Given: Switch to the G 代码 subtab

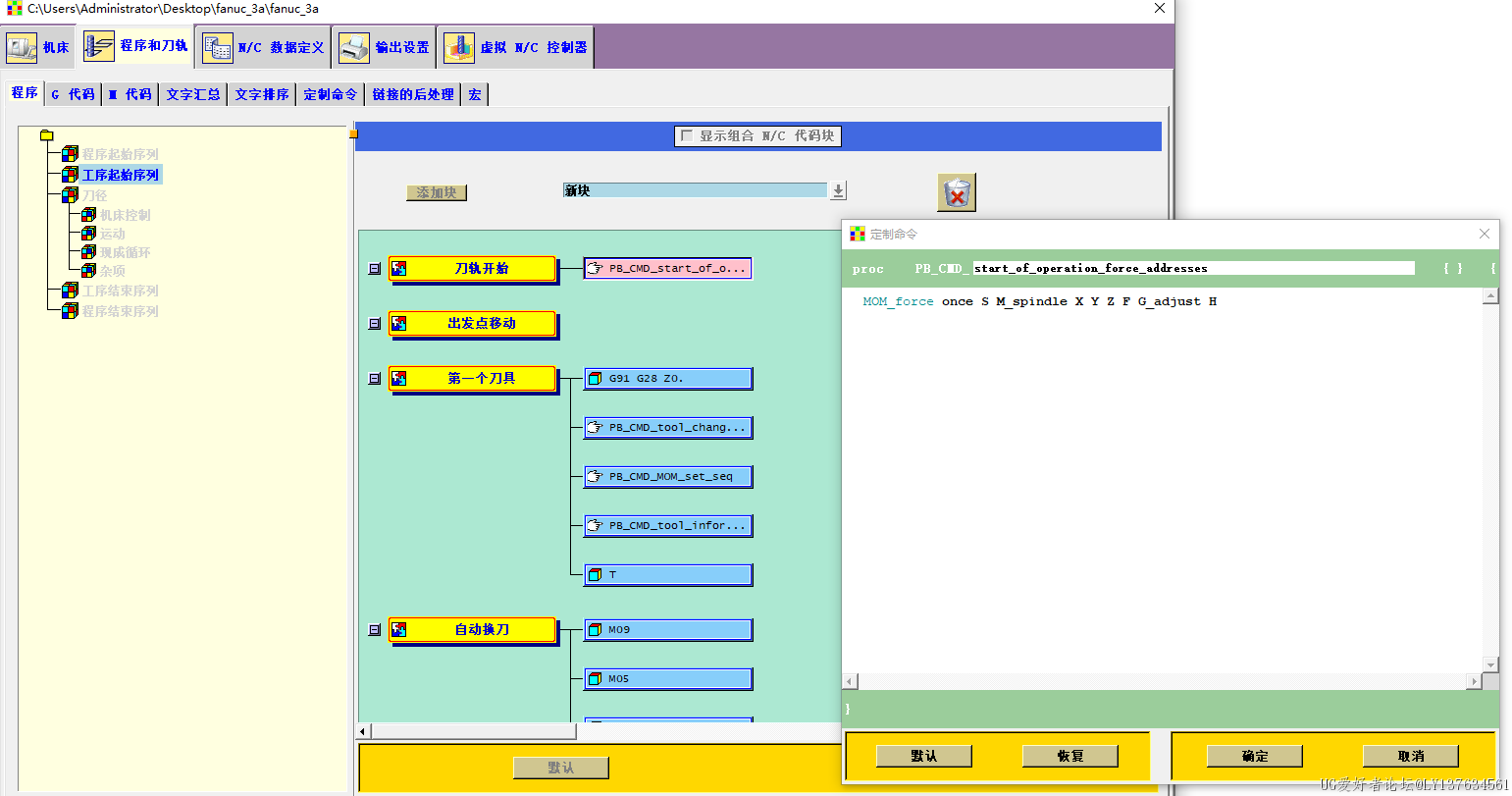Looking at the screenshot, I should point(73,94).
